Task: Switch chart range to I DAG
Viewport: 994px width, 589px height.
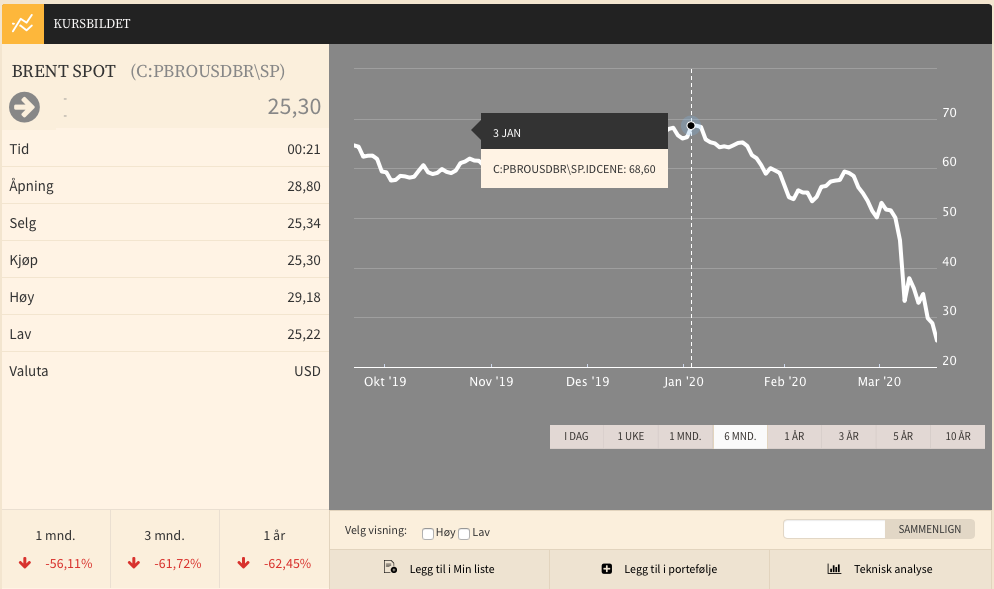Action: point(576,437)
